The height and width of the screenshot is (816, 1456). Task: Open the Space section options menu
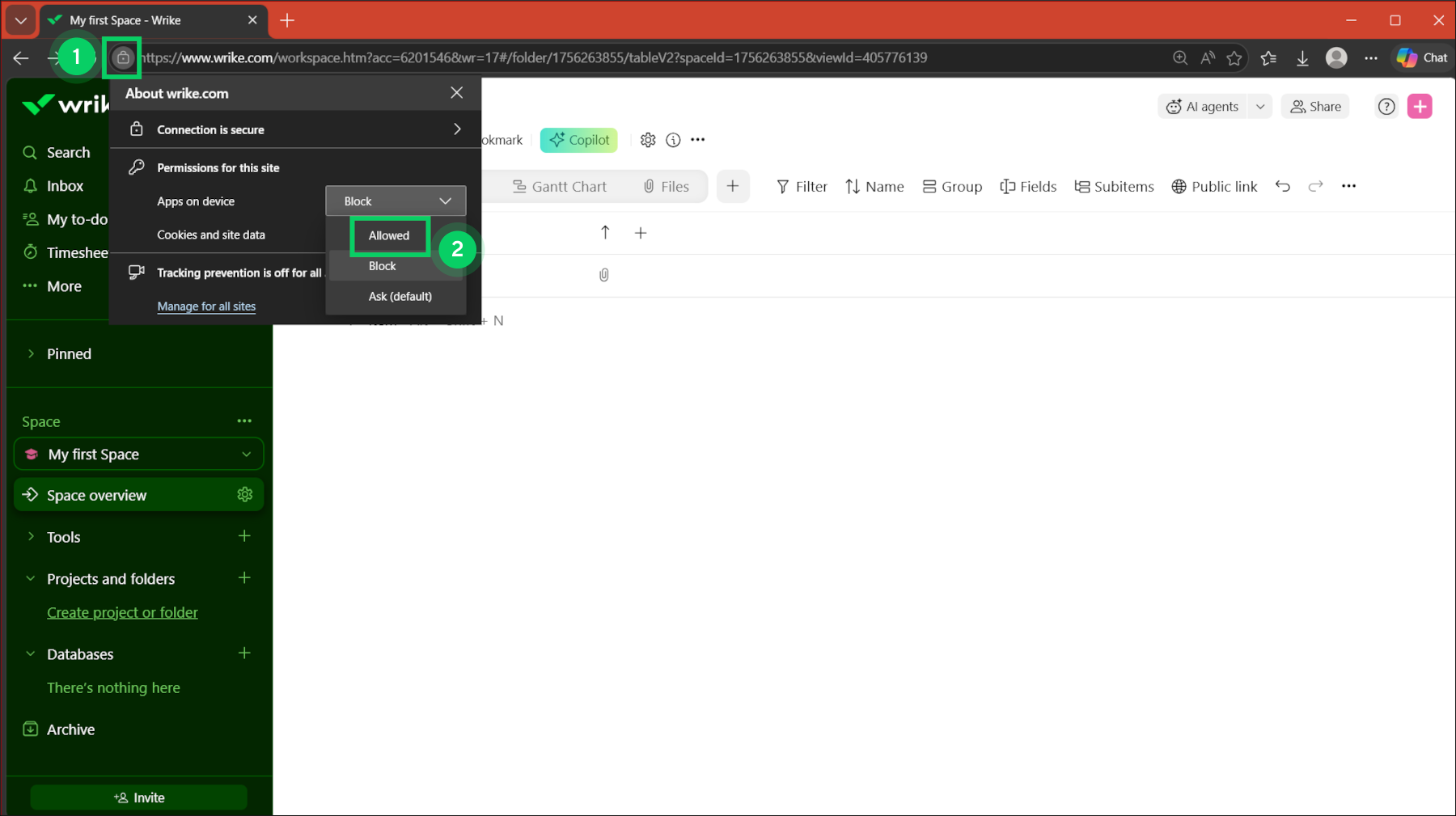coord(244,421)
